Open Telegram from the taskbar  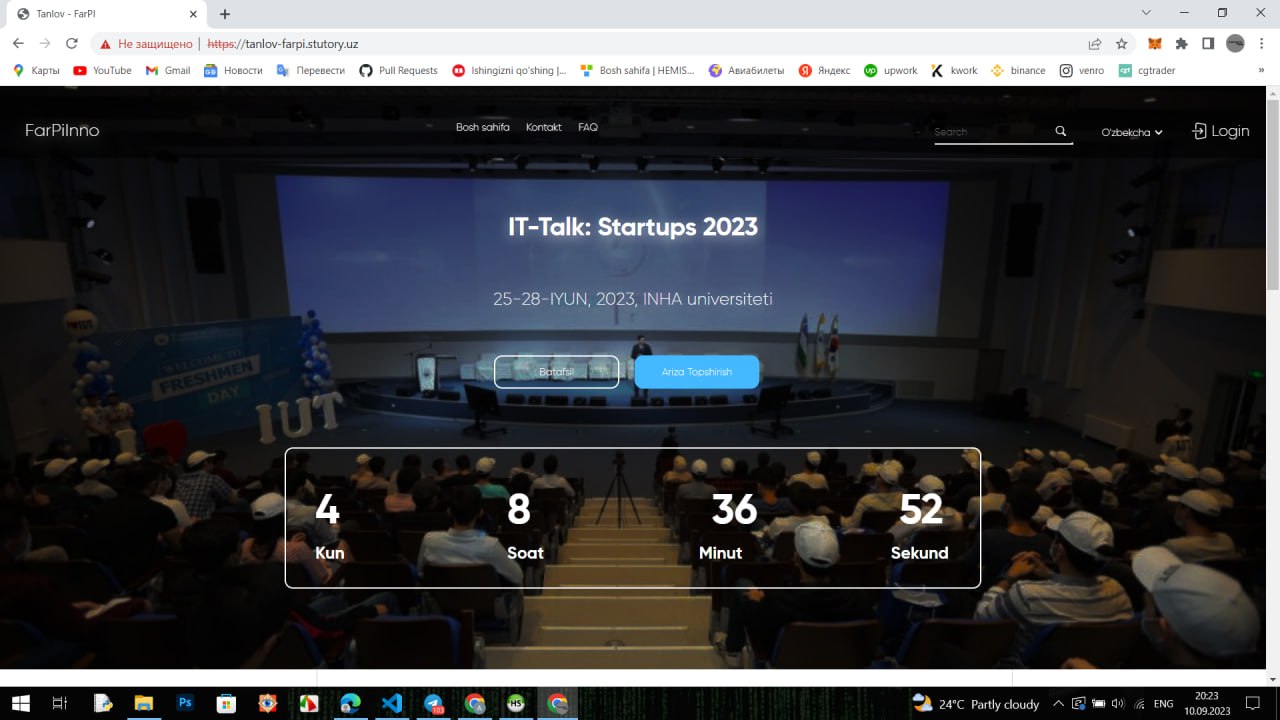click(x=434, y=703)
